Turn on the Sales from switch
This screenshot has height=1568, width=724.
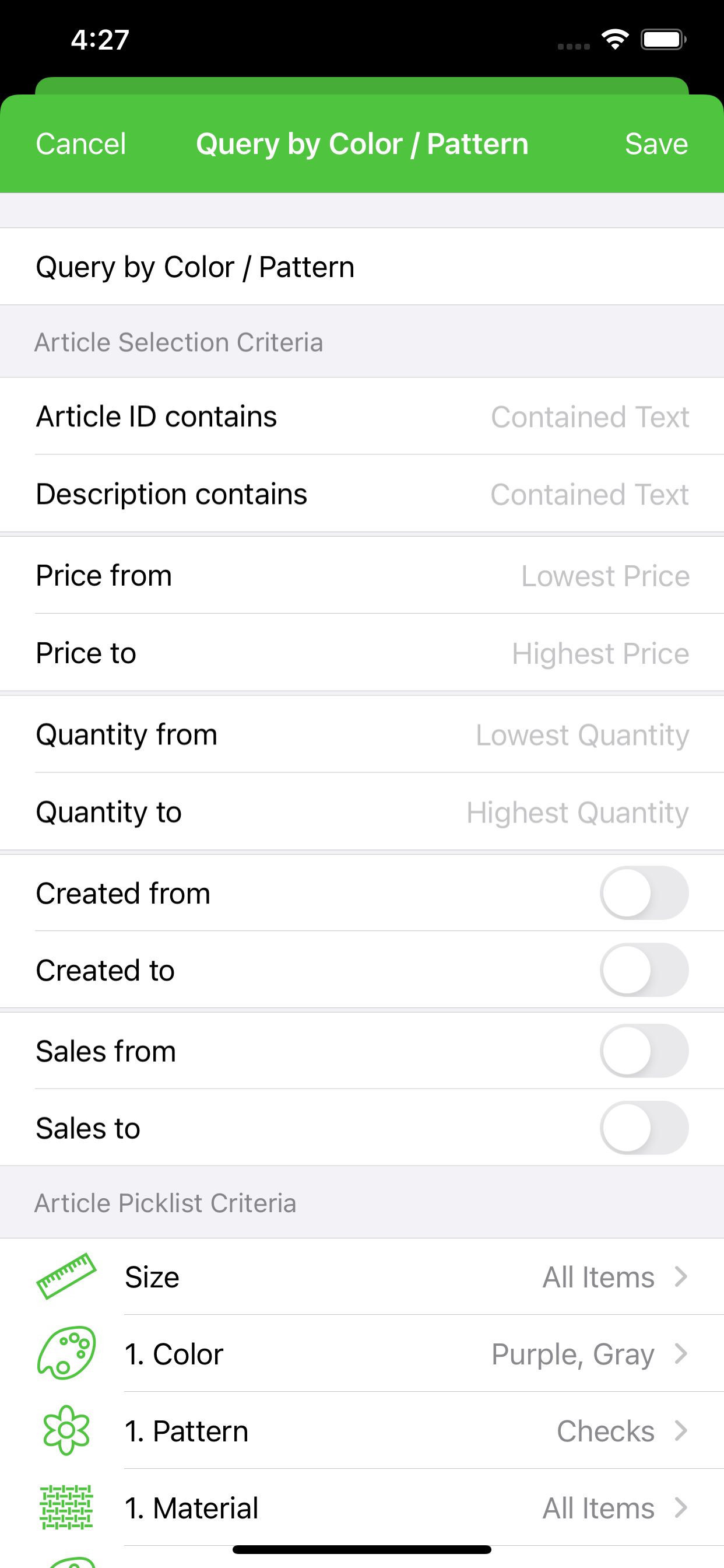(644, 1051)
